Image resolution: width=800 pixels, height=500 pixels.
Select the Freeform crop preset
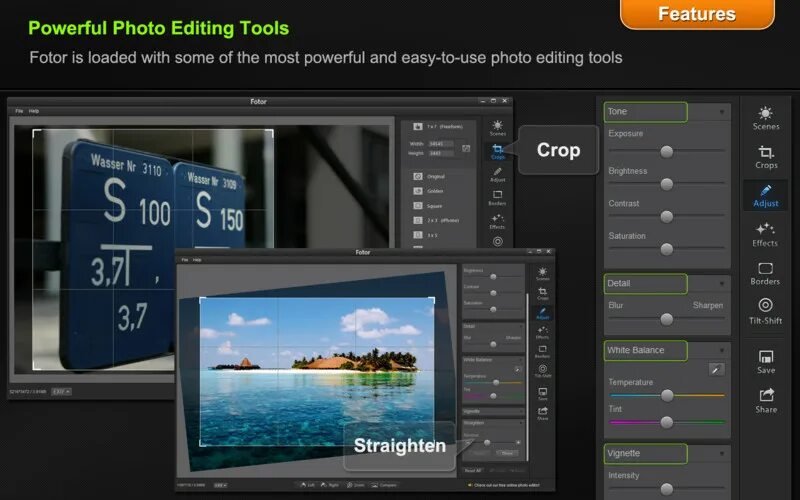[439, 126]
